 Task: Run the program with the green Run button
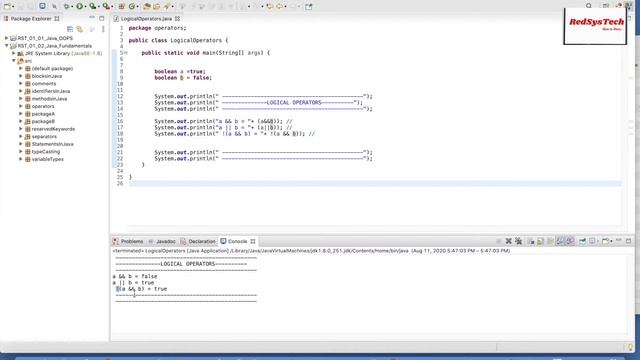(80, 6)
